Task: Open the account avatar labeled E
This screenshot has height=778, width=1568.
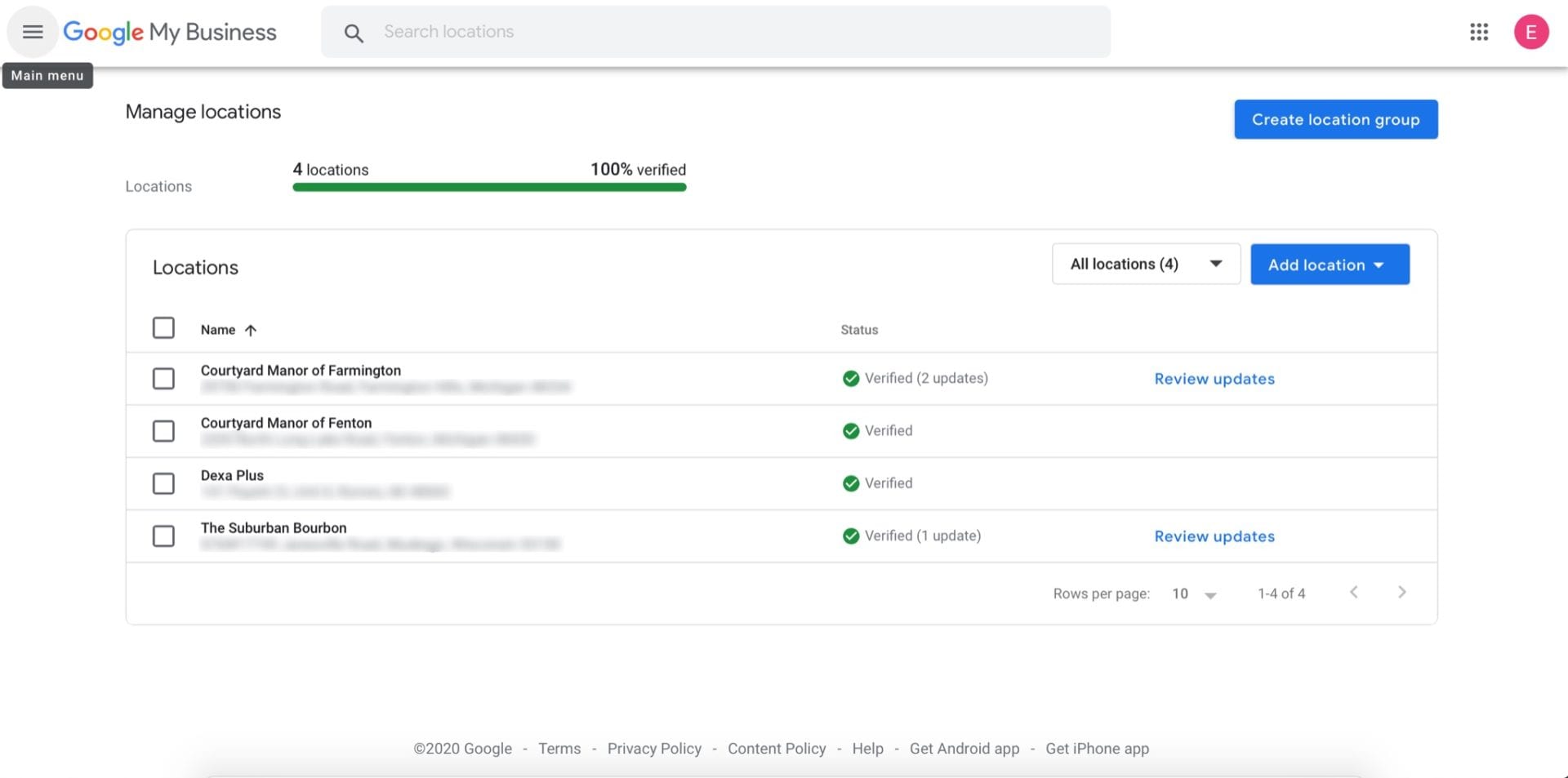Action: coord(1531,32)
